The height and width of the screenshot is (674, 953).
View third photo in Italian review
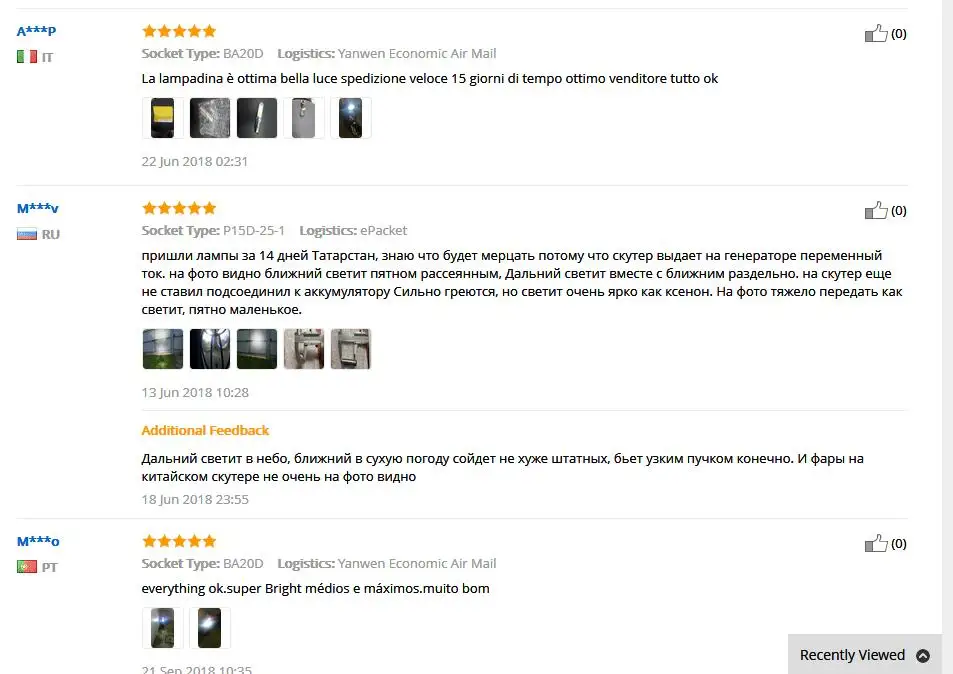256,118
